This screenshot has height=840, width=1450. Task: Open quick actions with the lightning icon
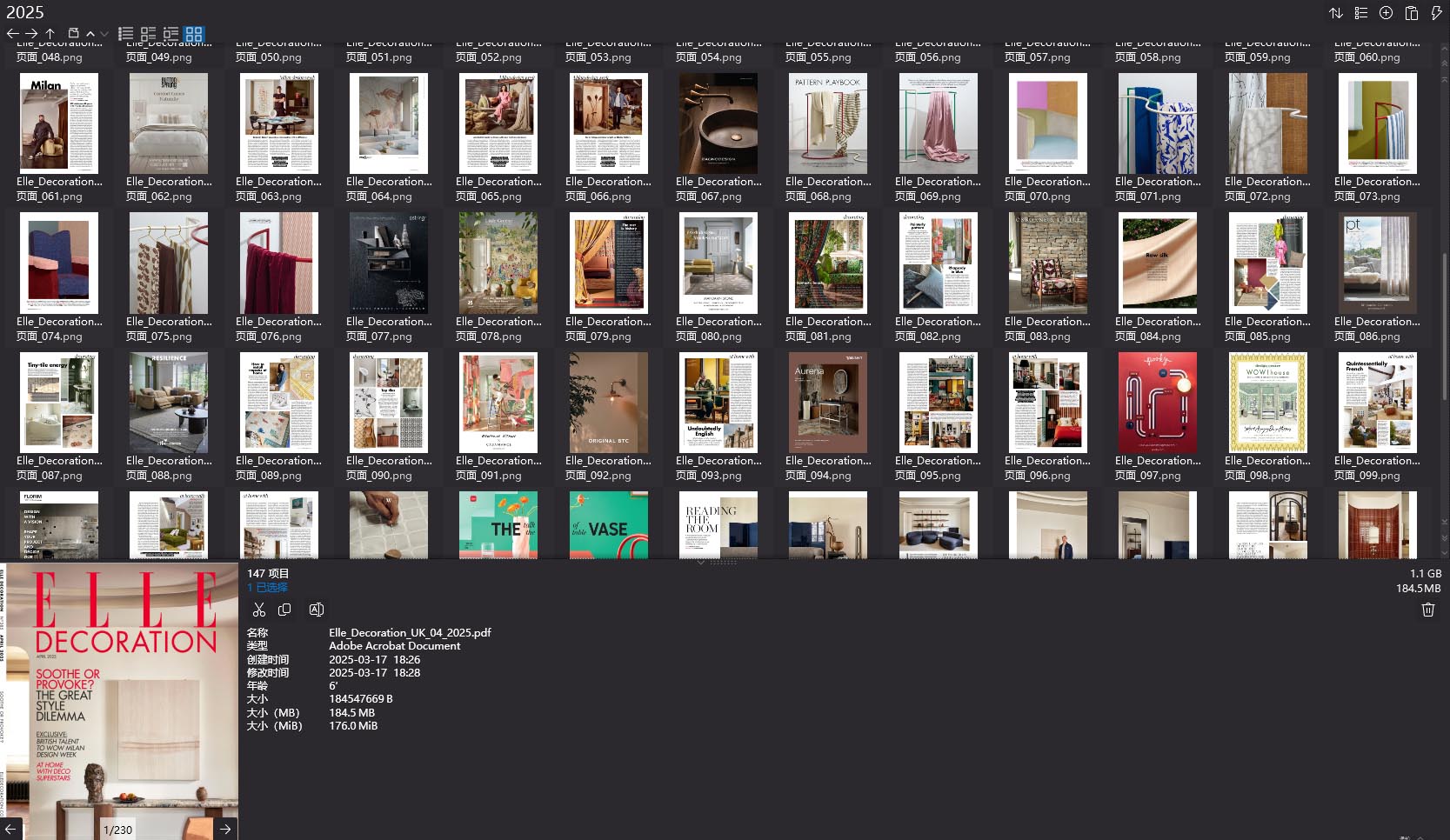pyautogui.click(x=1436, y=13)
